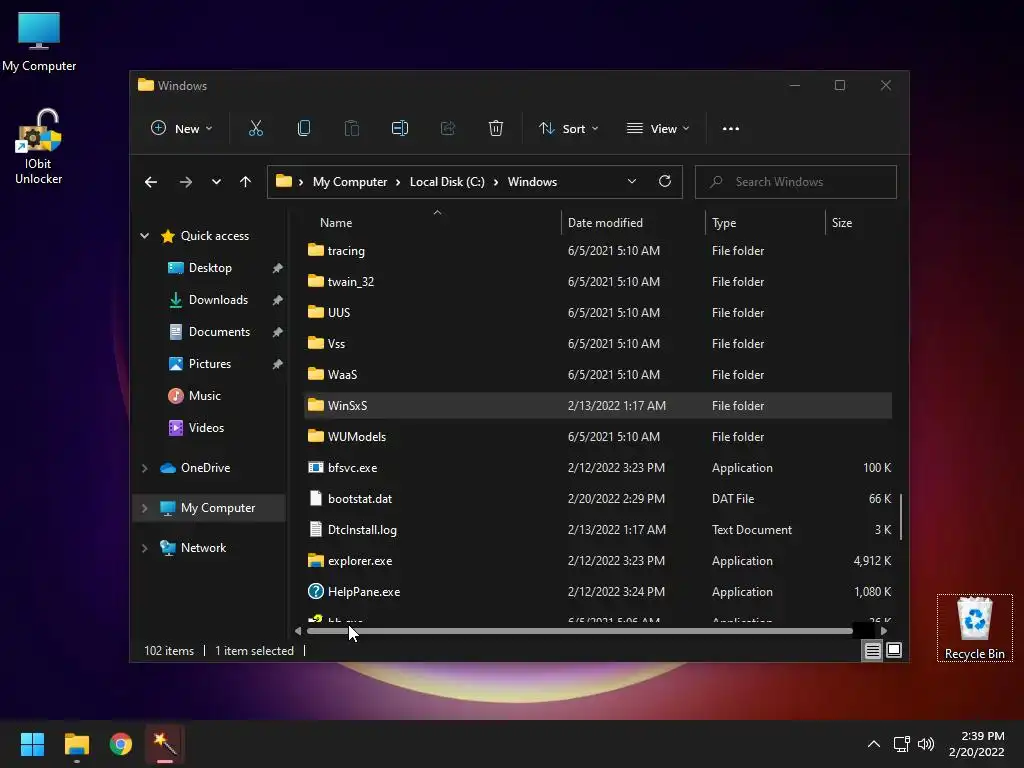This screenshot has height=768, width=1024.
Task: Open the Sort options dropdown
Action: coord(569,129)
